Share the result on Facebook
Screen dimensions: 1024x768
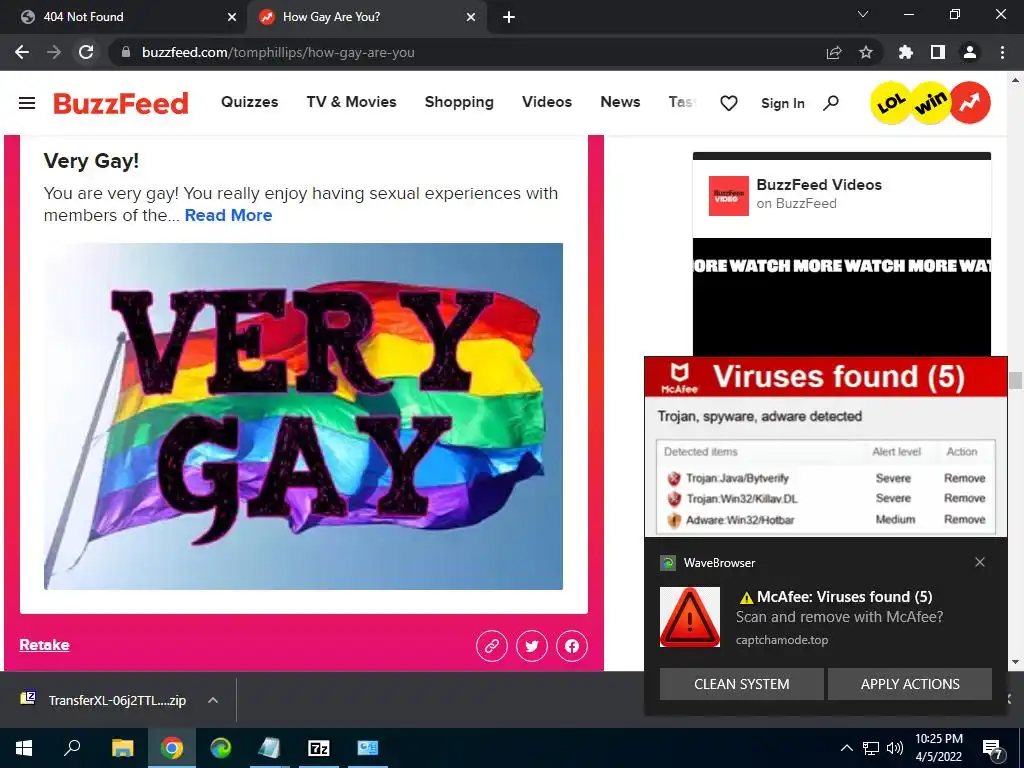(x=571, y=646)
